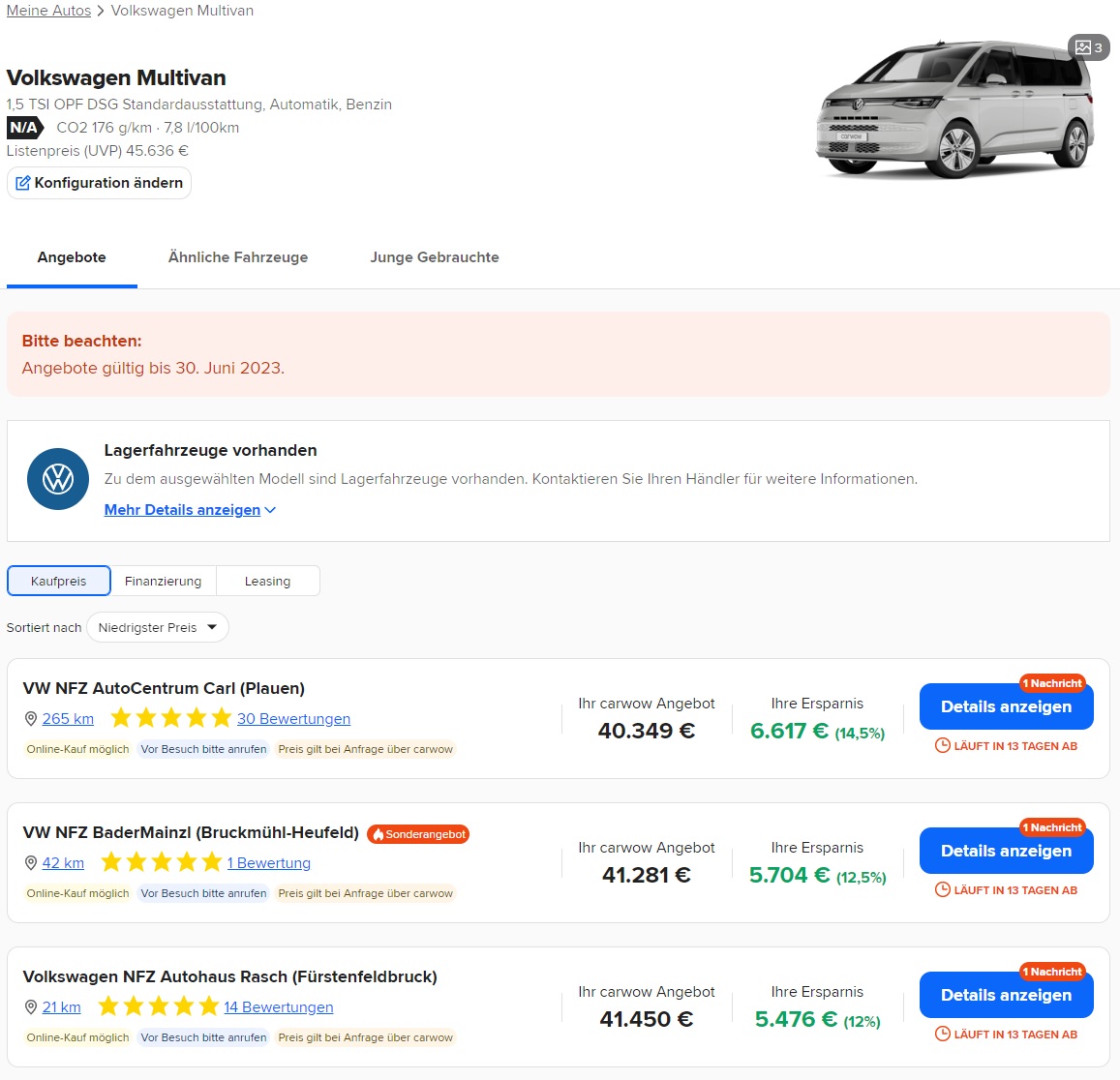Follow the Meine Autos breadcrumb link

[48, 10]
